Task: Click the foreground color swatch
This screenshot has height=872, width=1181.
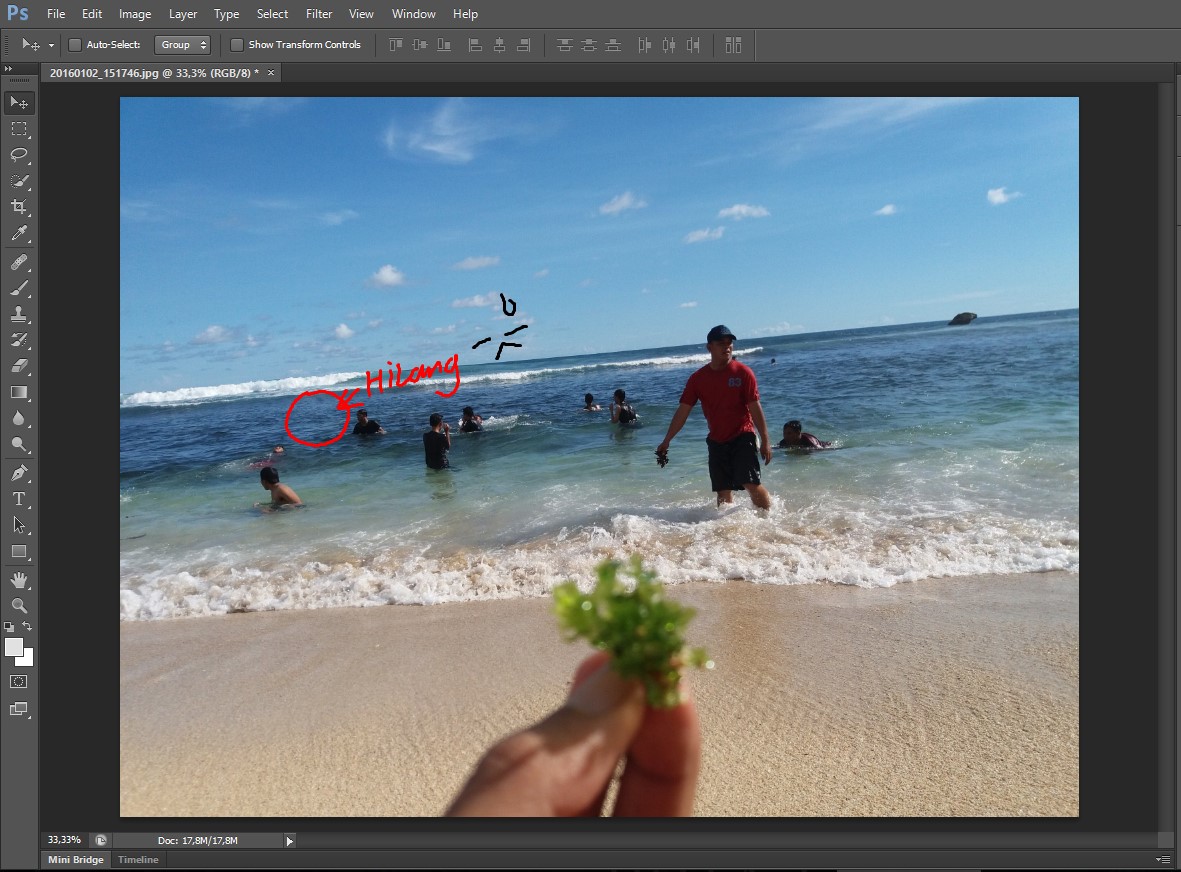Action: click(14, 648)
